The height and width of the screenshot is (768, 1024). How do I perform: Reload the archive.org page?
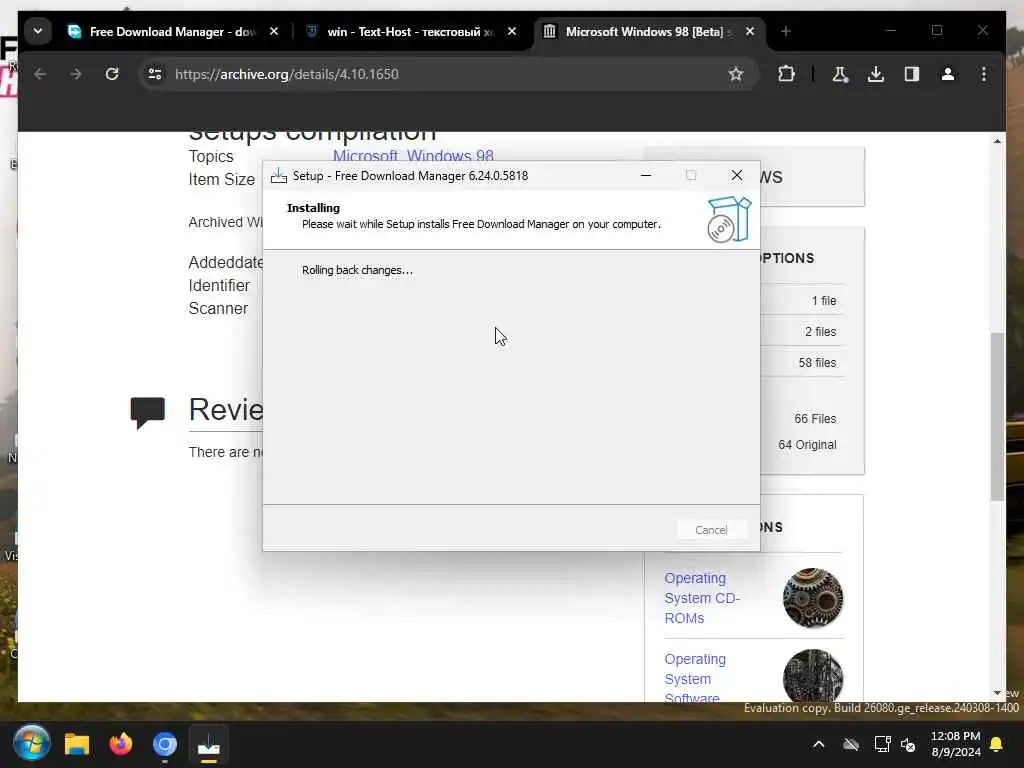(x=112, y=74)
